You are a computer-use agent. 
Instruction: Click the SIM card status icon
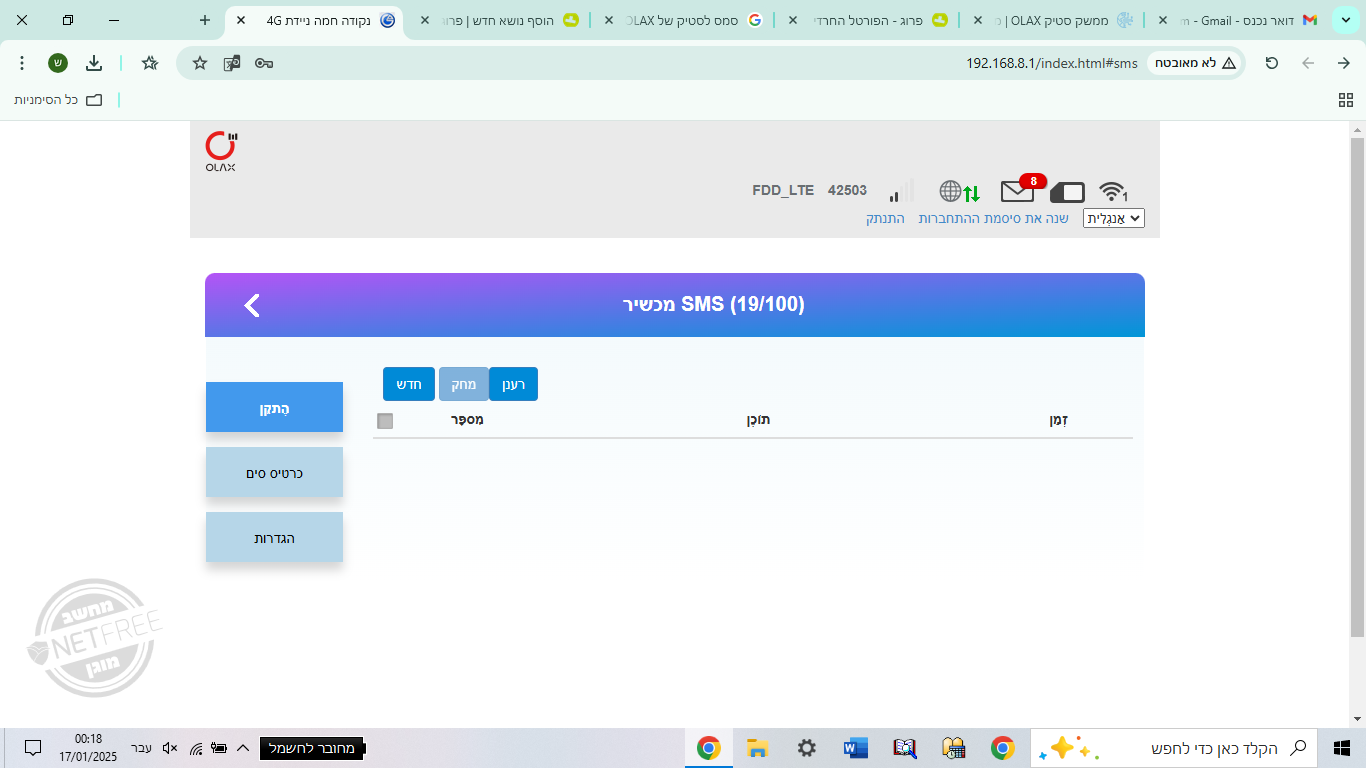point(1067,192)
